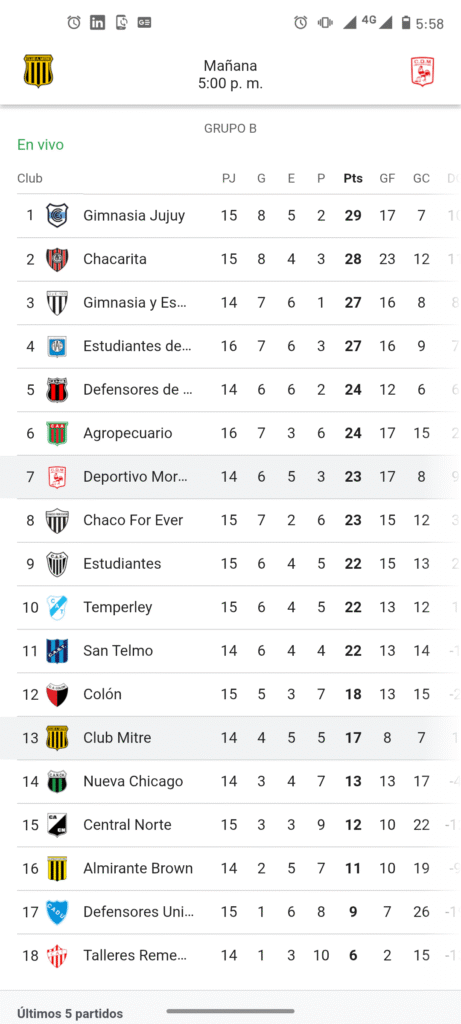Select the Chacarita club crest

(x=57, y=259)
